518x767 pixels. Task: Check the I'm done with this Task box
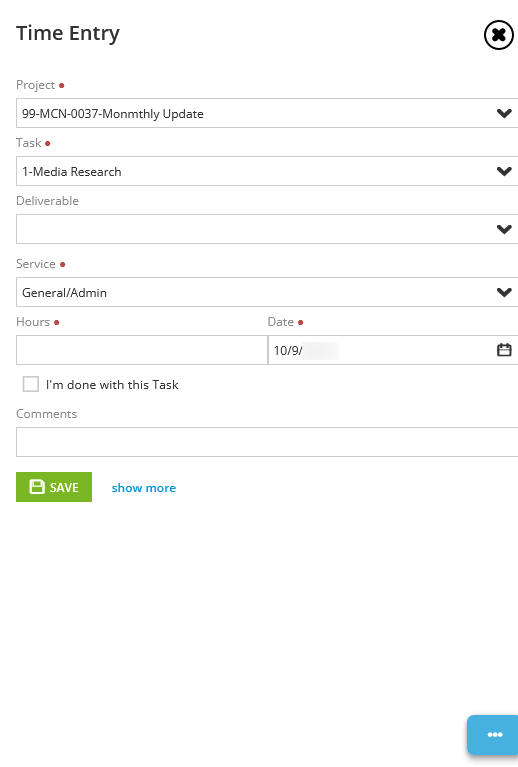(31, 384)
